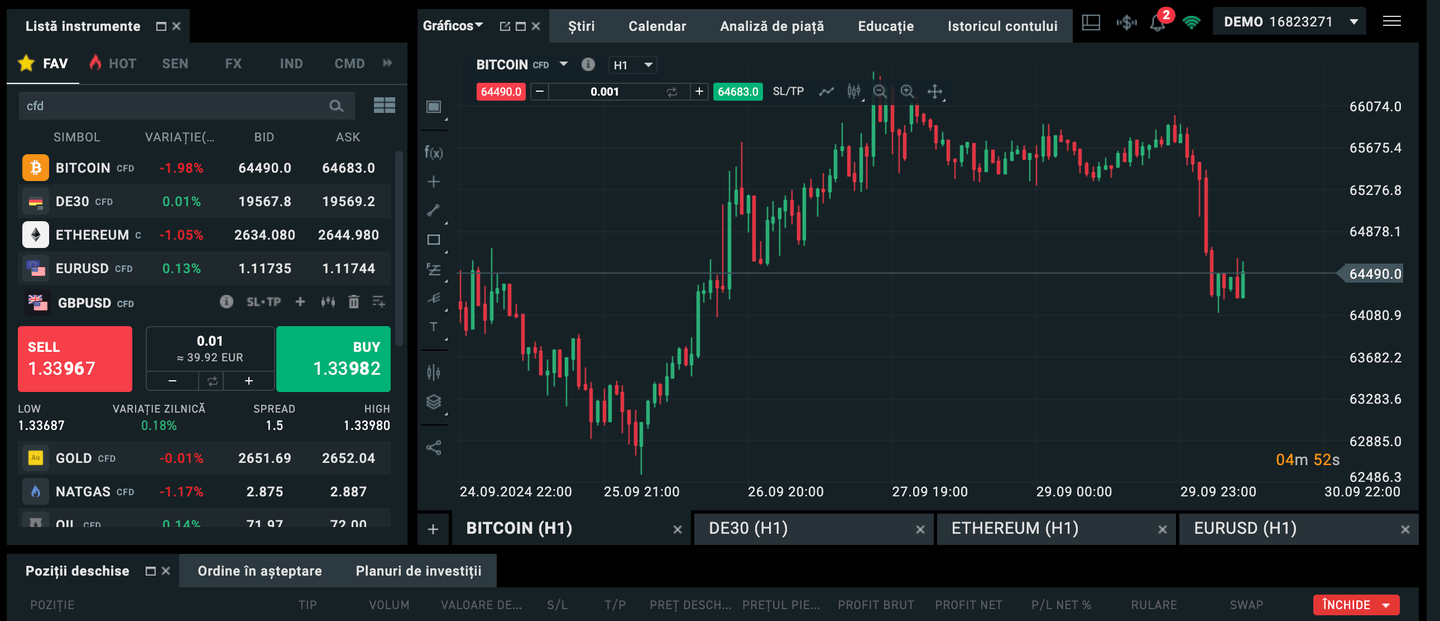The image size is (1440, 621).
Task: Toggle SL/TP on the chart toolbar
Action: [x=788, y=91]
